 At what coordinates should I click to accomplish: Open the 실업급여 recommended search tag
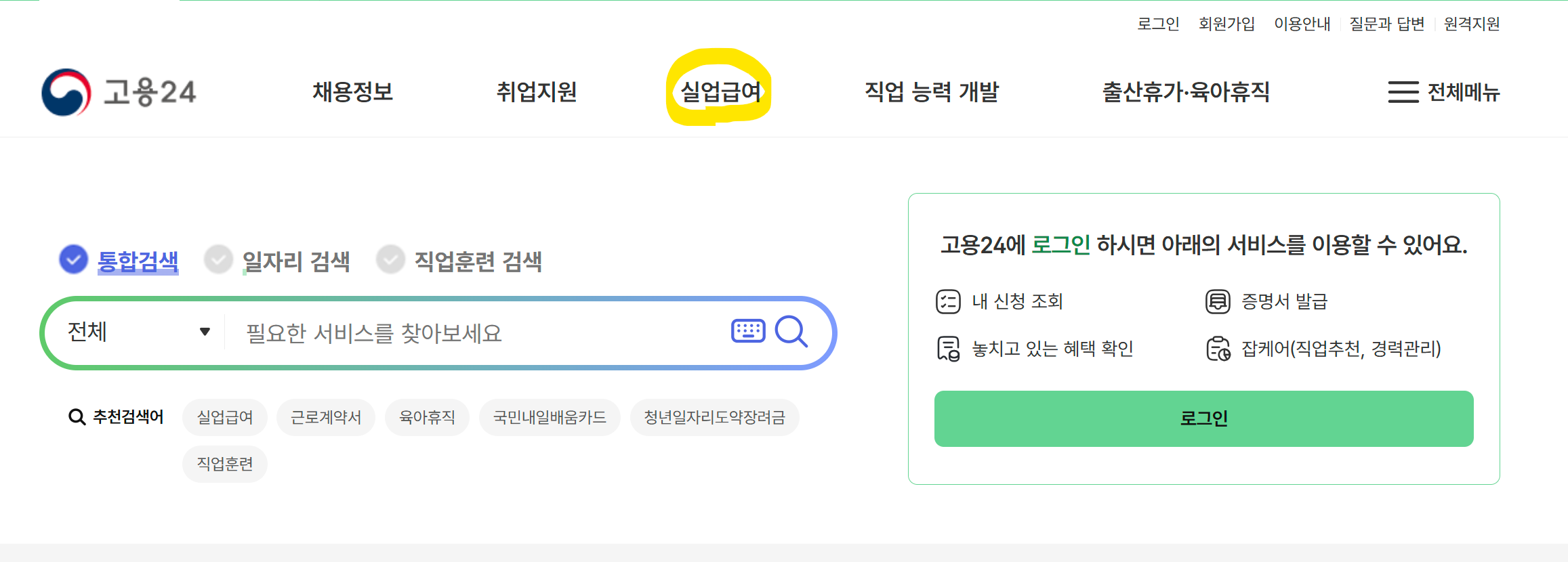[224, 417]
